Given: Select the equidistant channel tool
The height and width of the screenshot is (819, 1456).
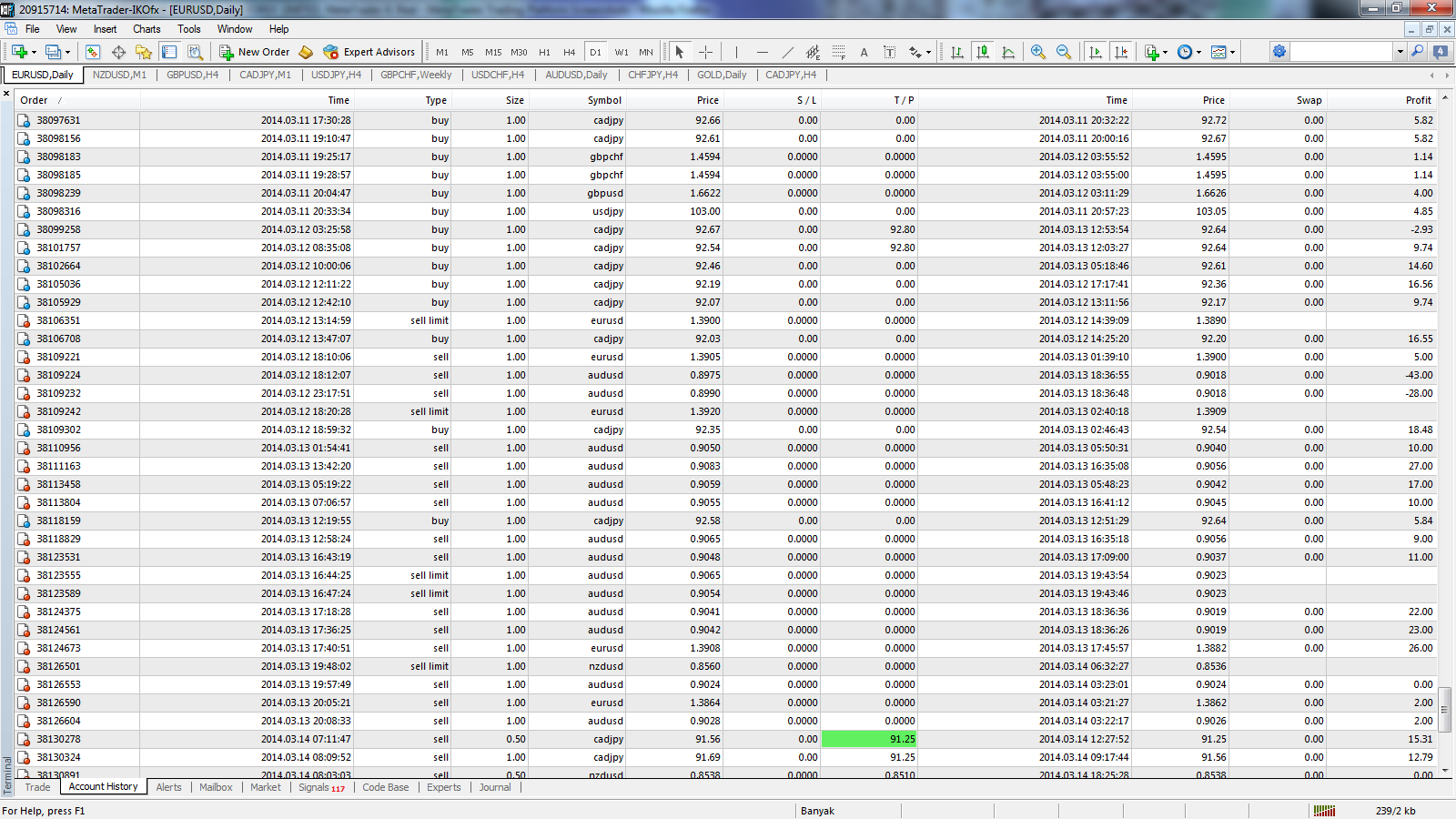Looking at the screenshot, I should (x=814, y=52).
